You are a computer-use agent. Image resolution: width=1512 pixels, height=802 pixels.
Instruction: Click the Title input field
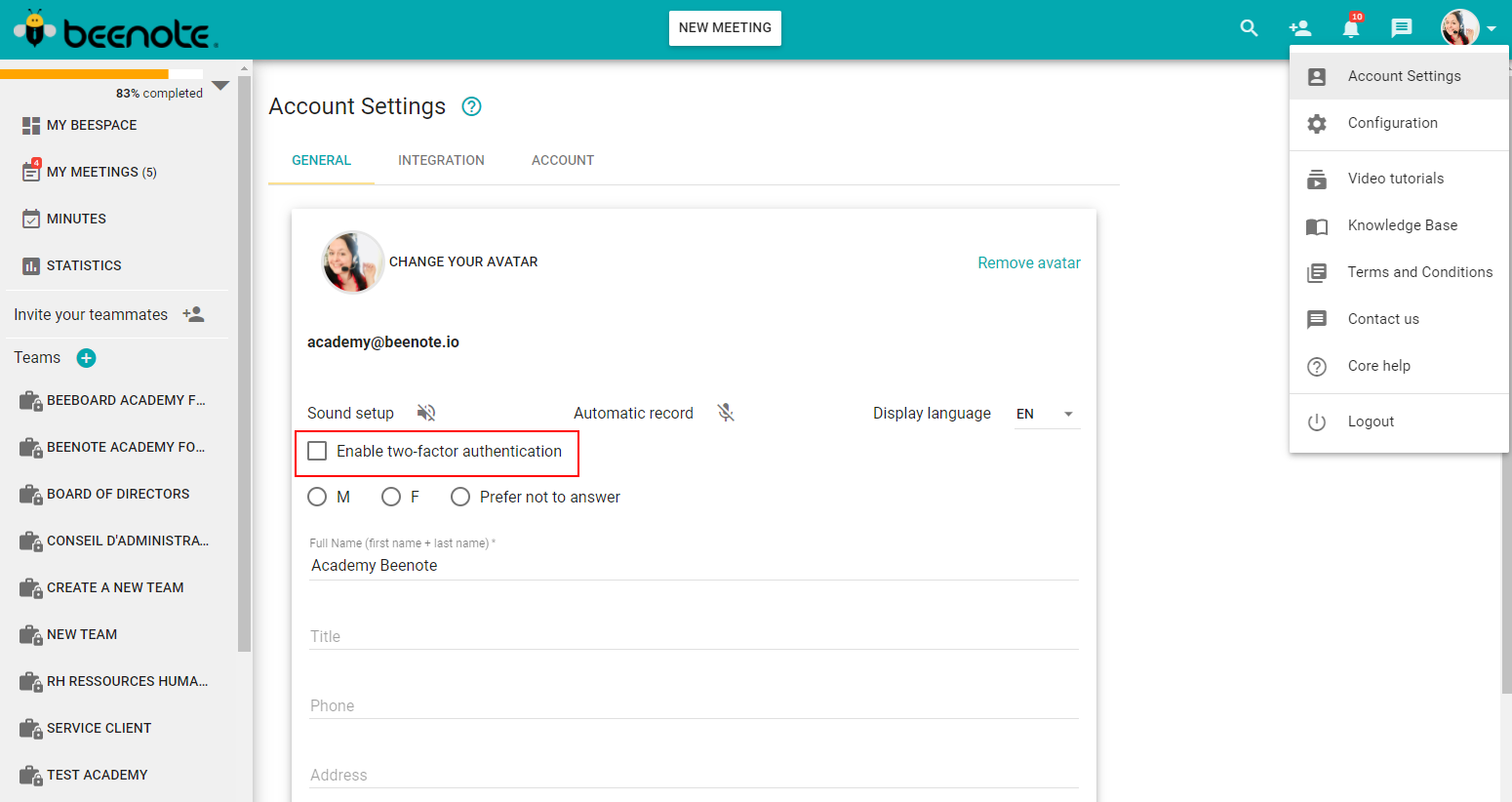click(x=694, y=636)
